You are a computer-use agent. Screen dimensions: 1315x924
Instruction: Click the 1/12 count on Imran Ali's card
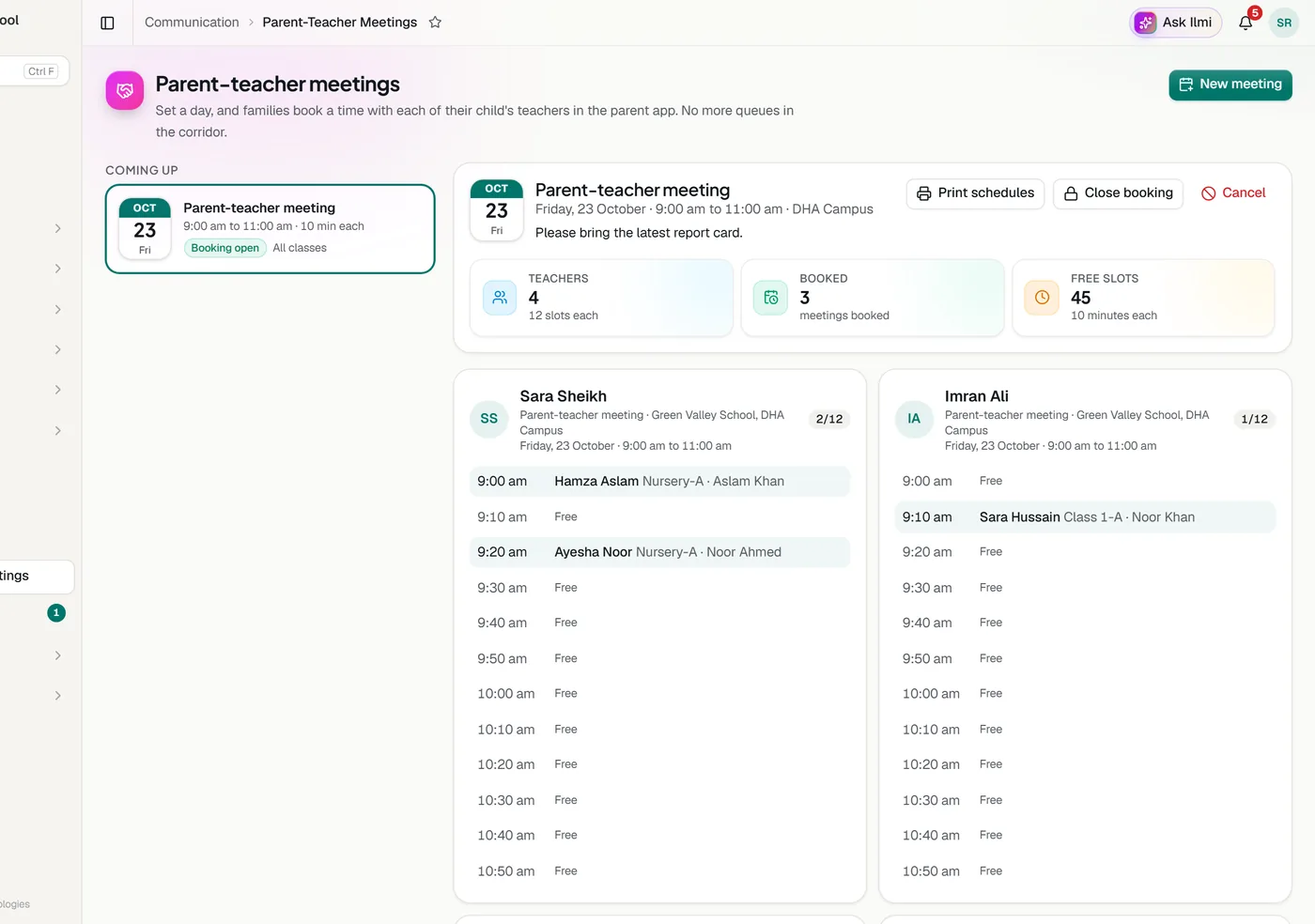tap(1254, 420)
